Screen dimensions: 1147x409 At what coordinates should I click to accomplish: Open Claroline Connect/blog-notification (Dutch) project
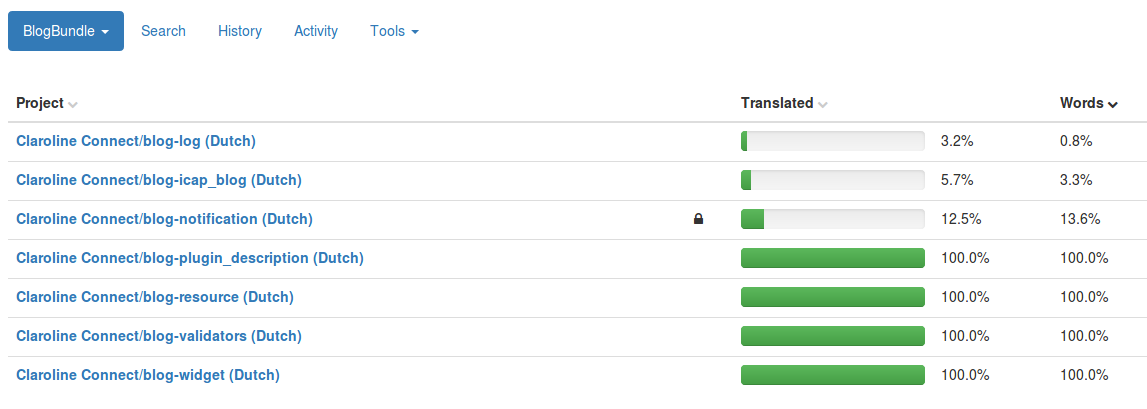point(165,219)
